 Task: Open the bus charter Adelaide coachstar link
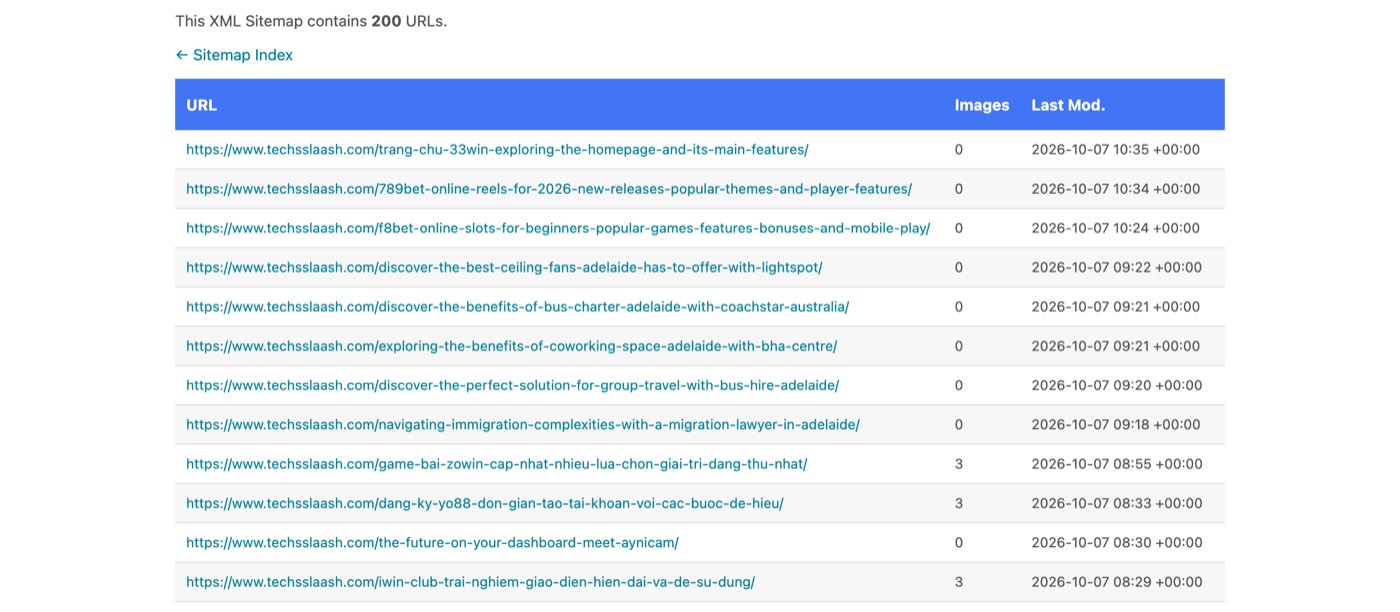pos(517,307)
